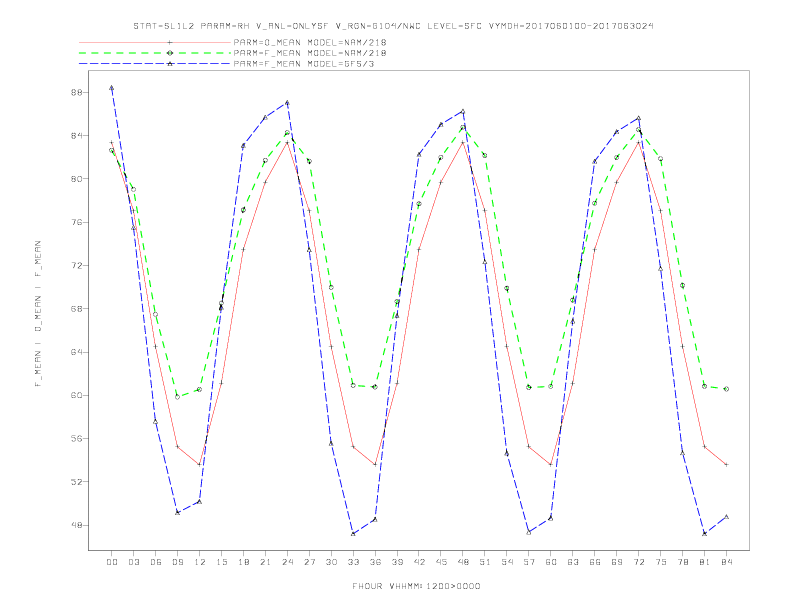Click the vertical y-axis title F_MEAN | O_MEAN | F_MEAN
The height and width of the screenshot is (612, 792).
38,314
